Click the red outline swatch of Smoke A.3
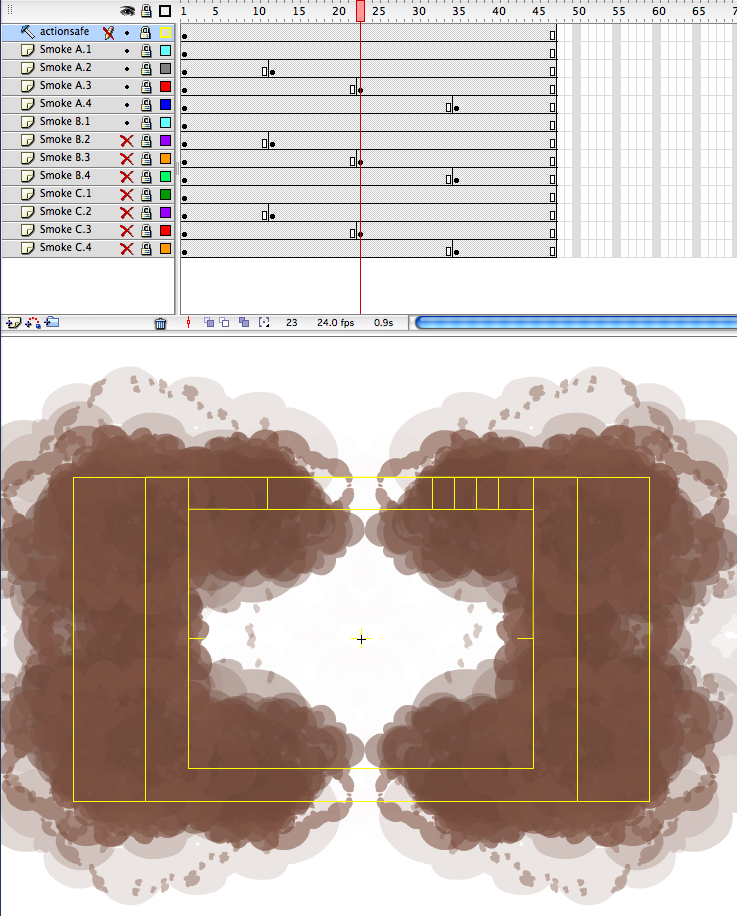This screenshot has width=737, height=916. 165,86
